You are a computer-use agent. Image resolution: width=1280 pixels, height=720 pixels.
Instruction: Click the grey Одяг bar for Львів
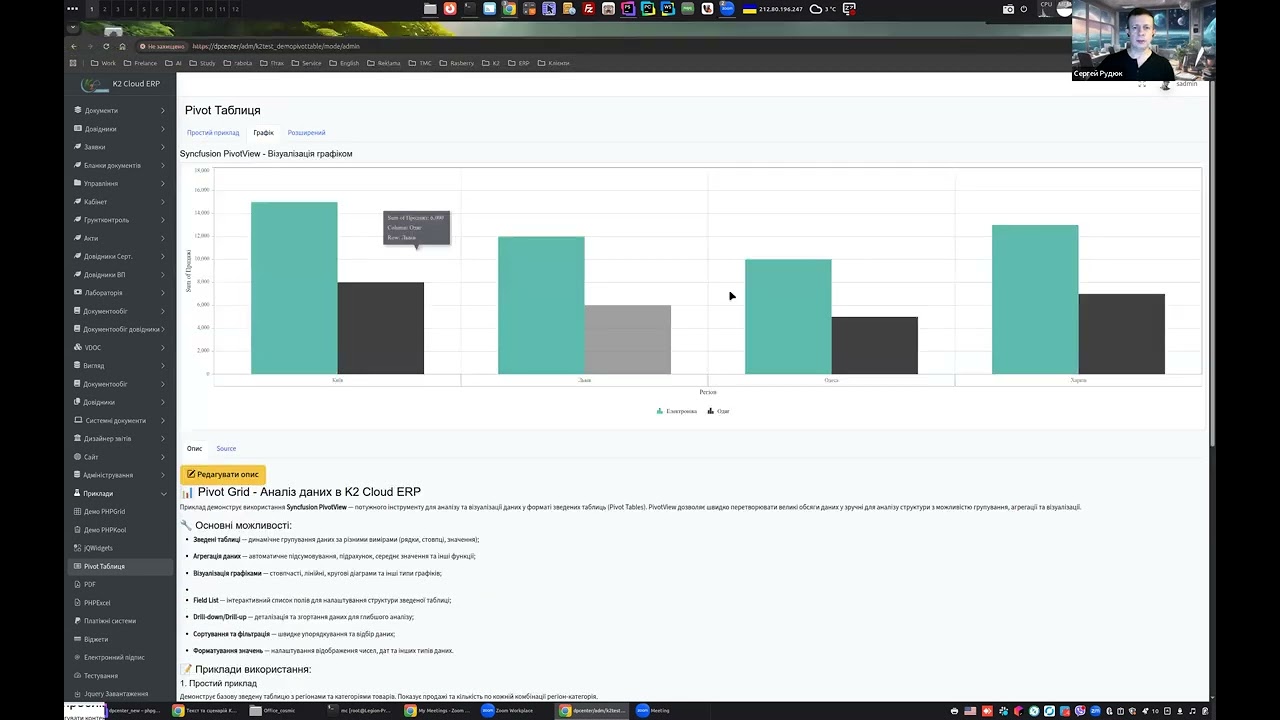click(x=627, y=340)
